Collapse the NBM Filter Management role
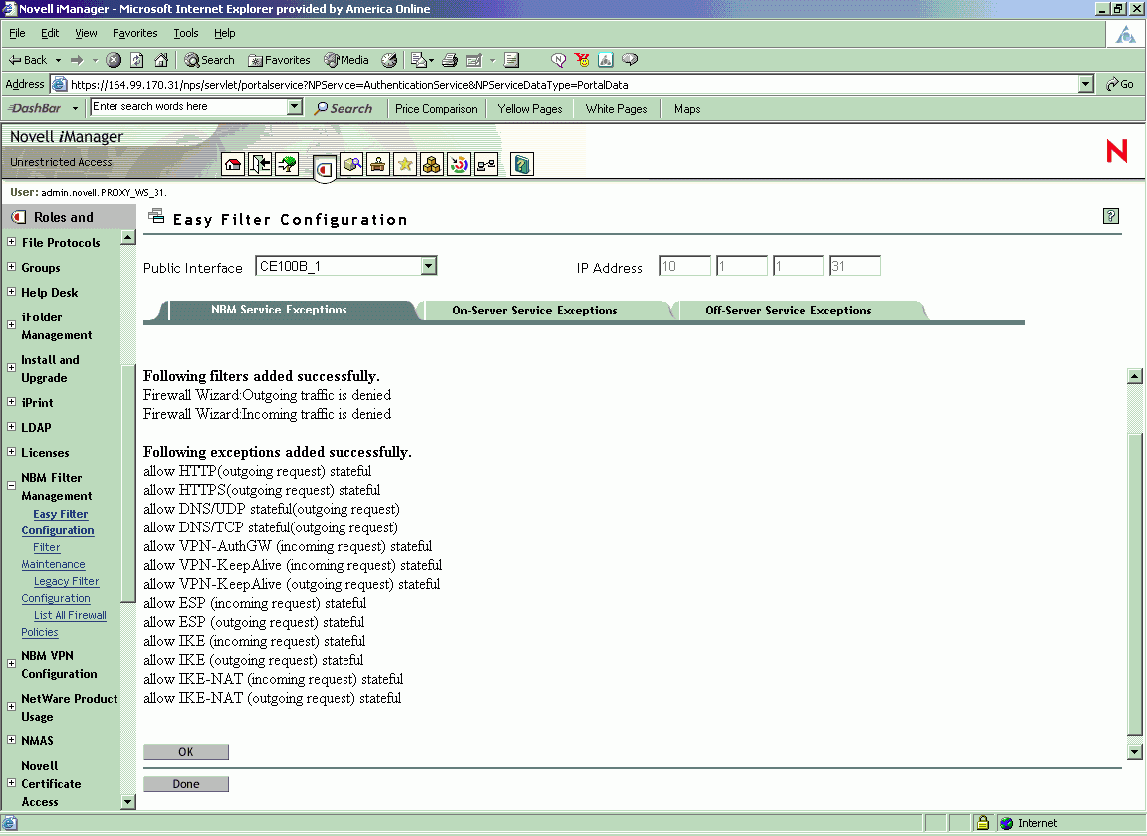1147x836 pixels. point(12,486)
